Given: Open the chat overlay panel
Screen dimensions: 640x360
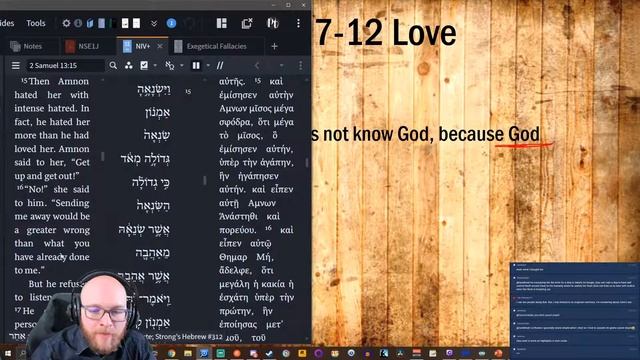Looking at the screenshot, I should [575, 311].
